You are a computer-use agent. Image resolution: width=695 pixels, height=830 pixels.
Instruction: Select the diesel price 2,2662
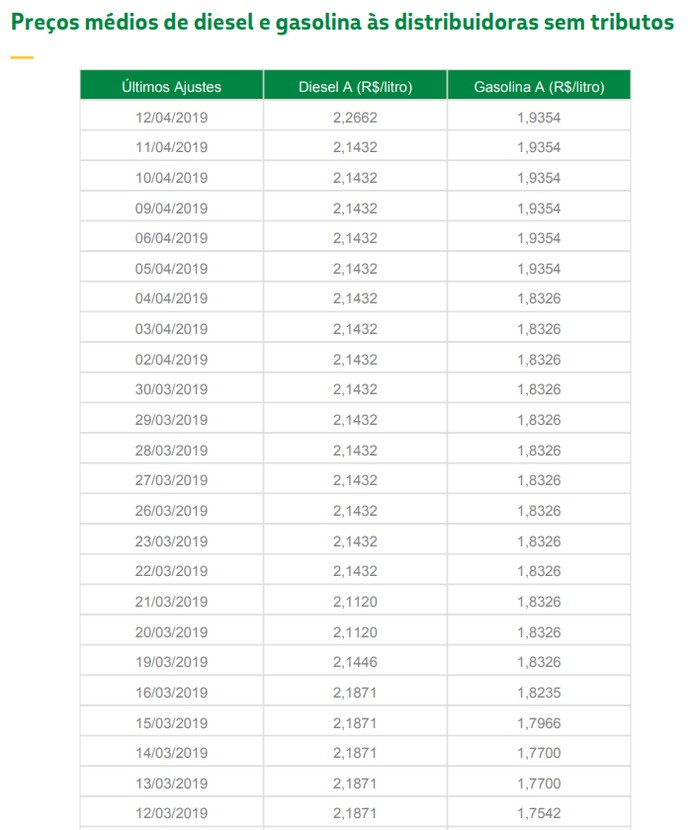(355, 117)
